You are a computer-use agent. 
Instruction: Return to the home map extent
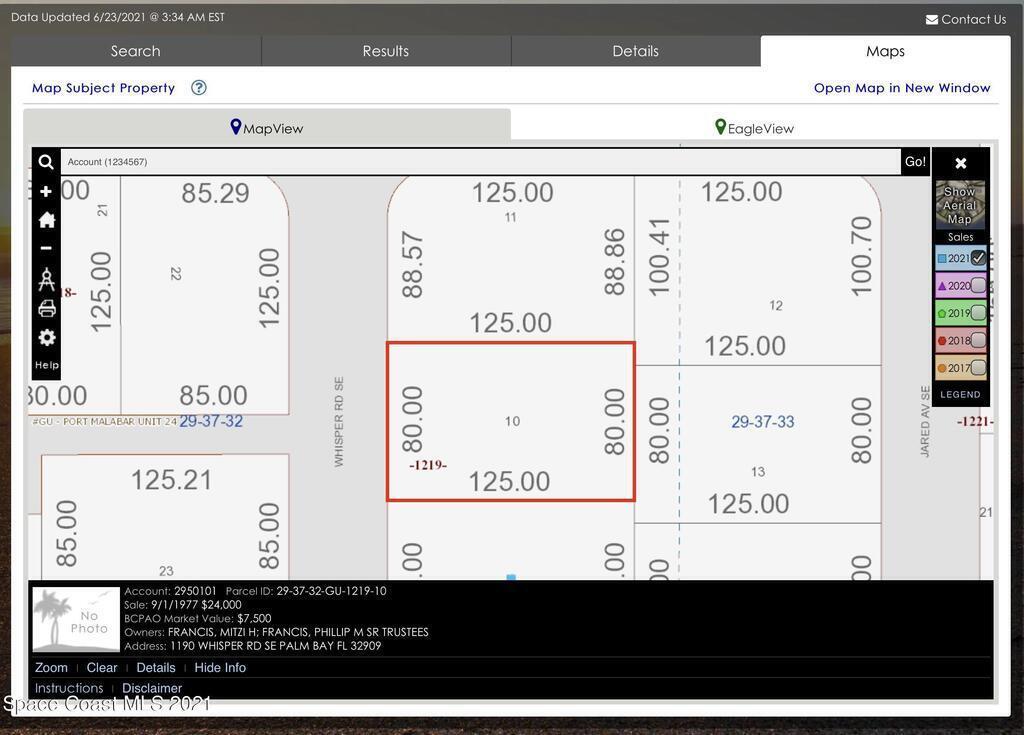[x=46, y=220]
